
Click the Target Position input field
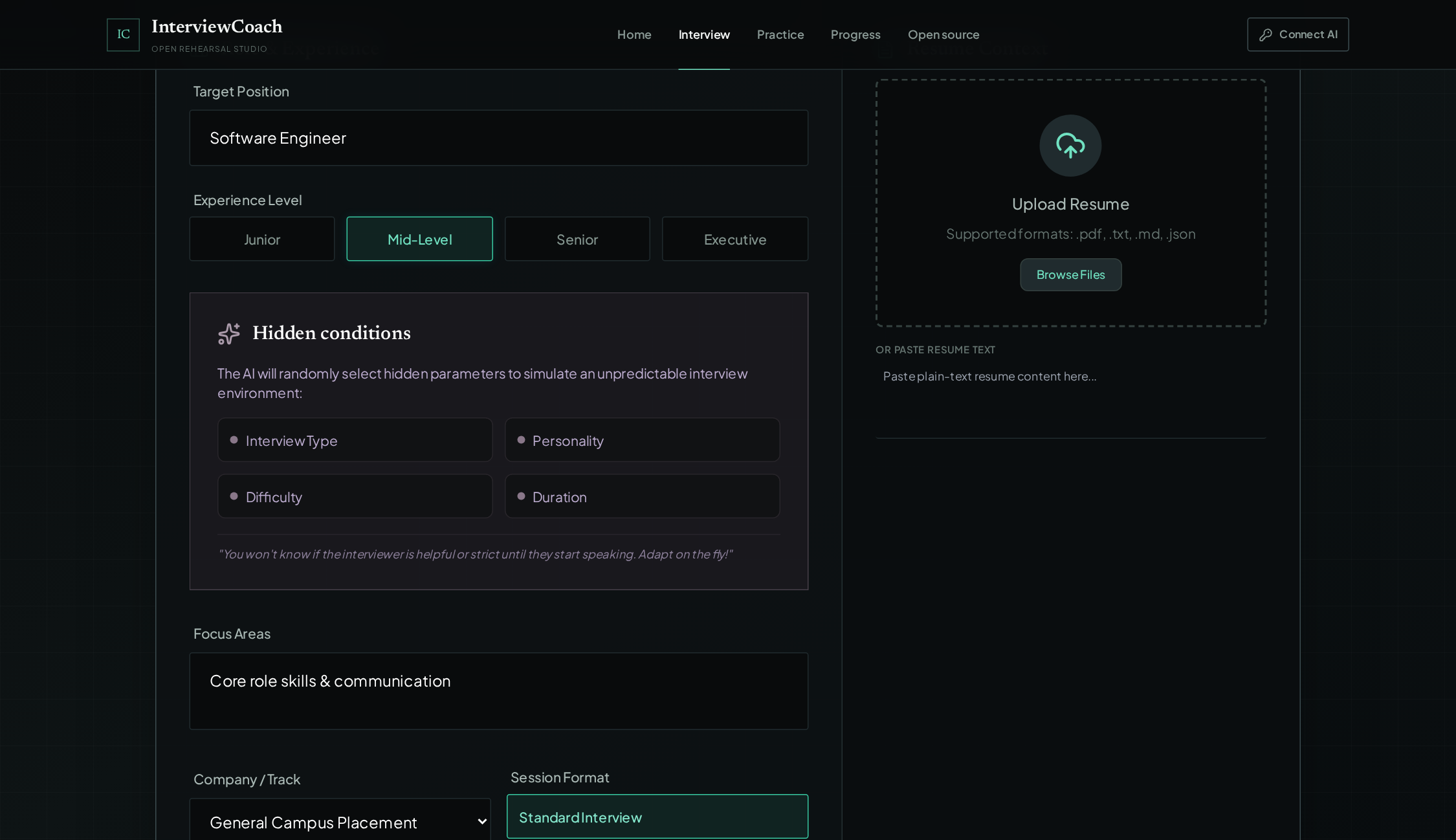click(499, 138)
